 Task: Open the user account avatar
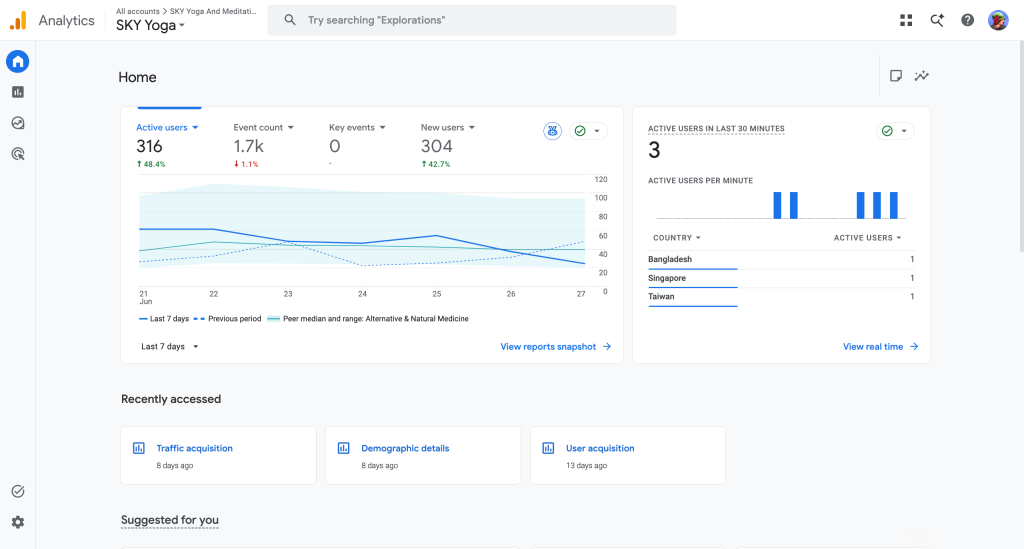(x=998, y=20)
